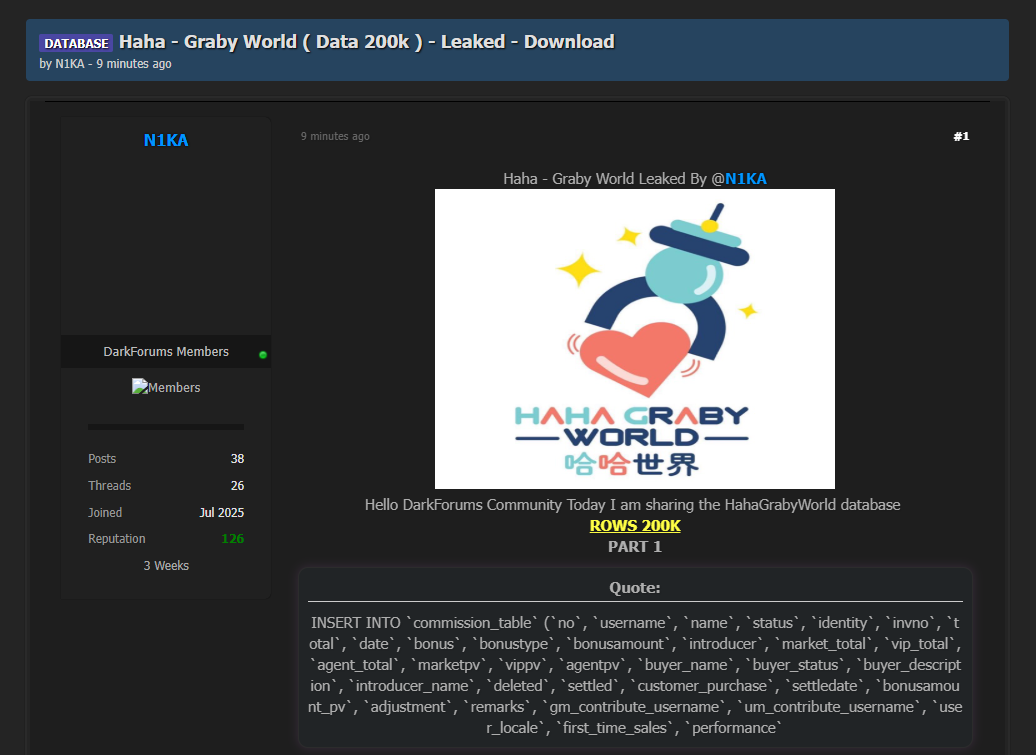Click the 'Quote:' header of the quote box
This screenshot has width=1036, height=755.
click(635, 588)
